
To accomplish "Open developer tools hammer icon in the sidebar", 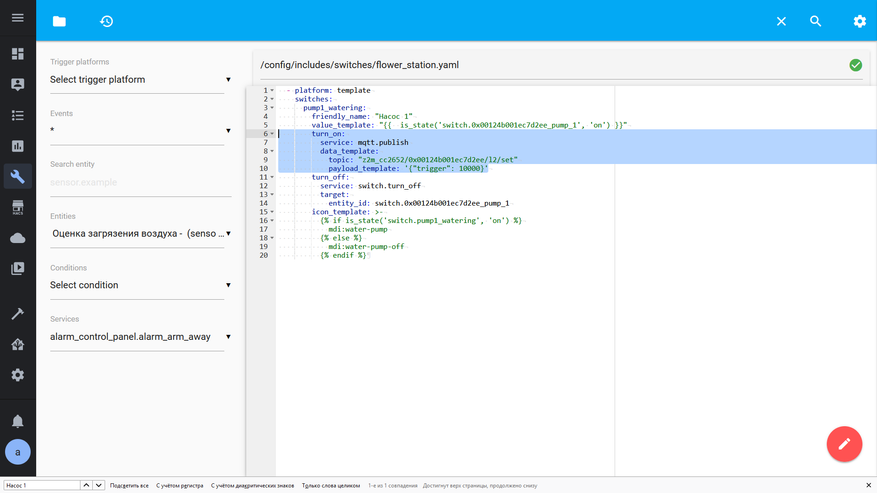I will [x=17, y=313].
